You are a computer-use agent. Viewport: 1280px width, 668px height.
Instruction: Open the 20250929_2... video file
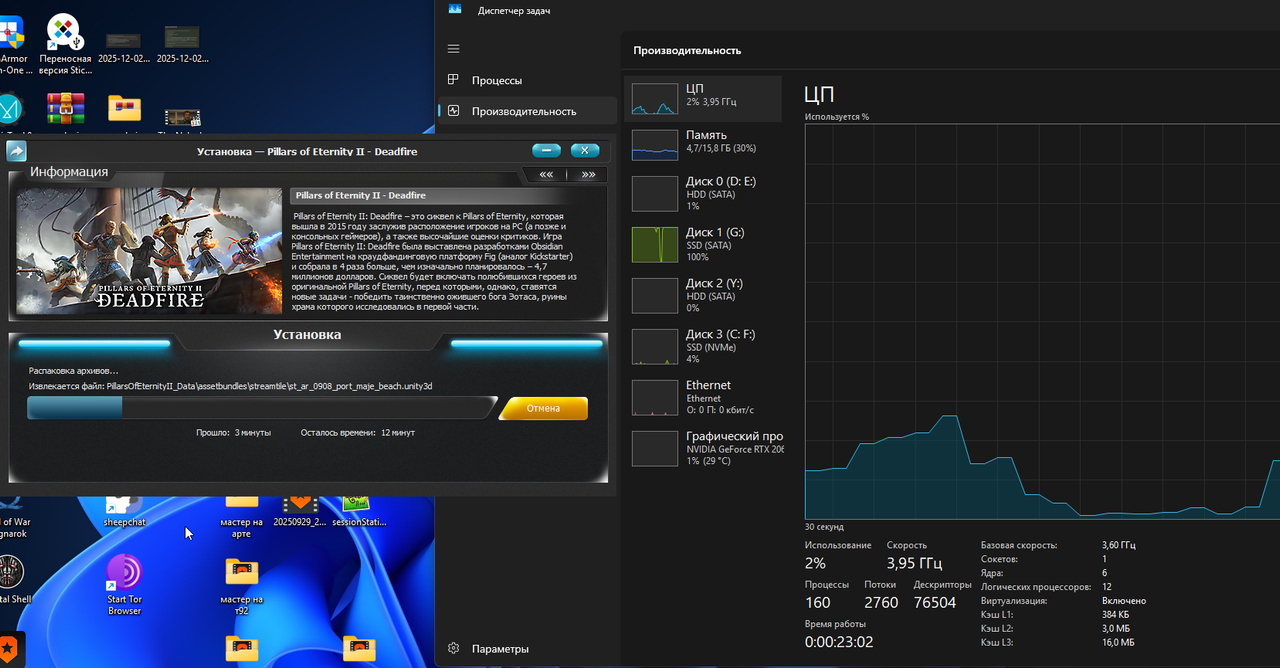(x=300, y=512)
